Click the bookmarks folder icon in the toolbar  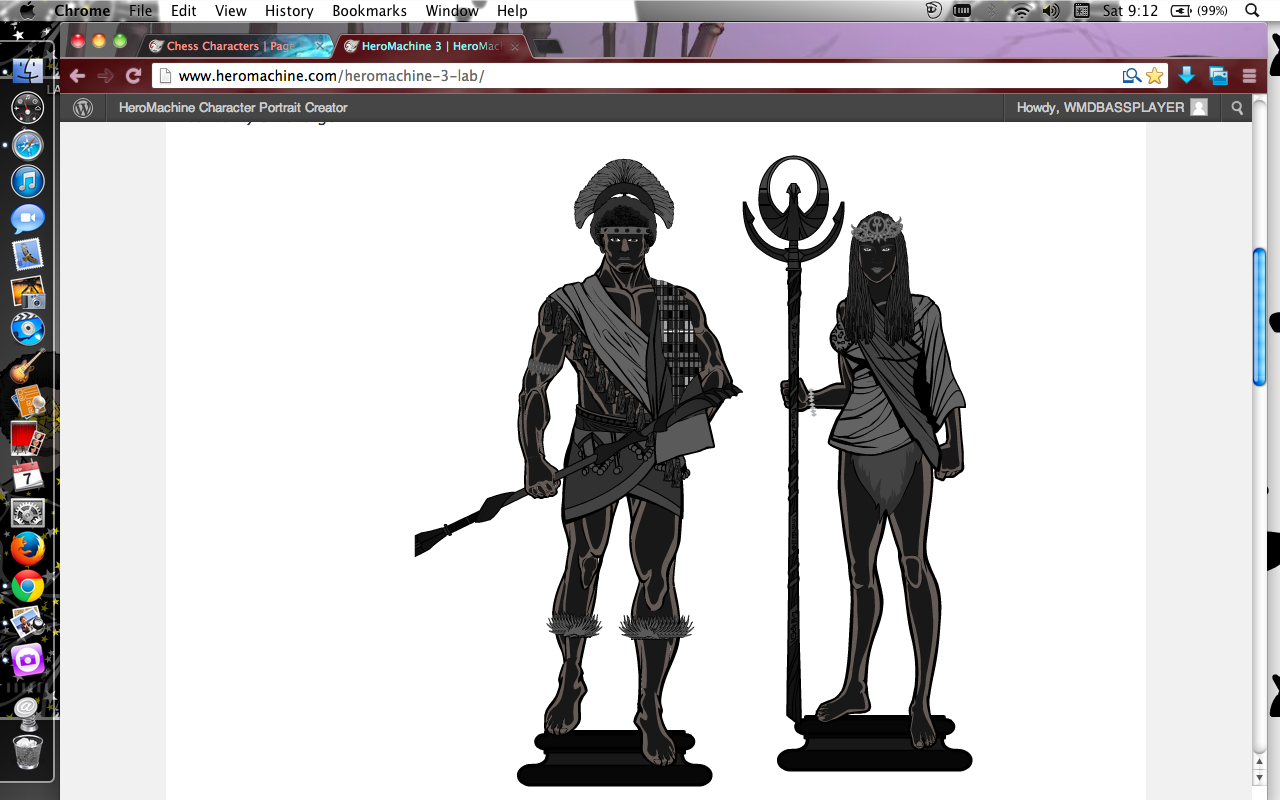tap(1218, 75)
